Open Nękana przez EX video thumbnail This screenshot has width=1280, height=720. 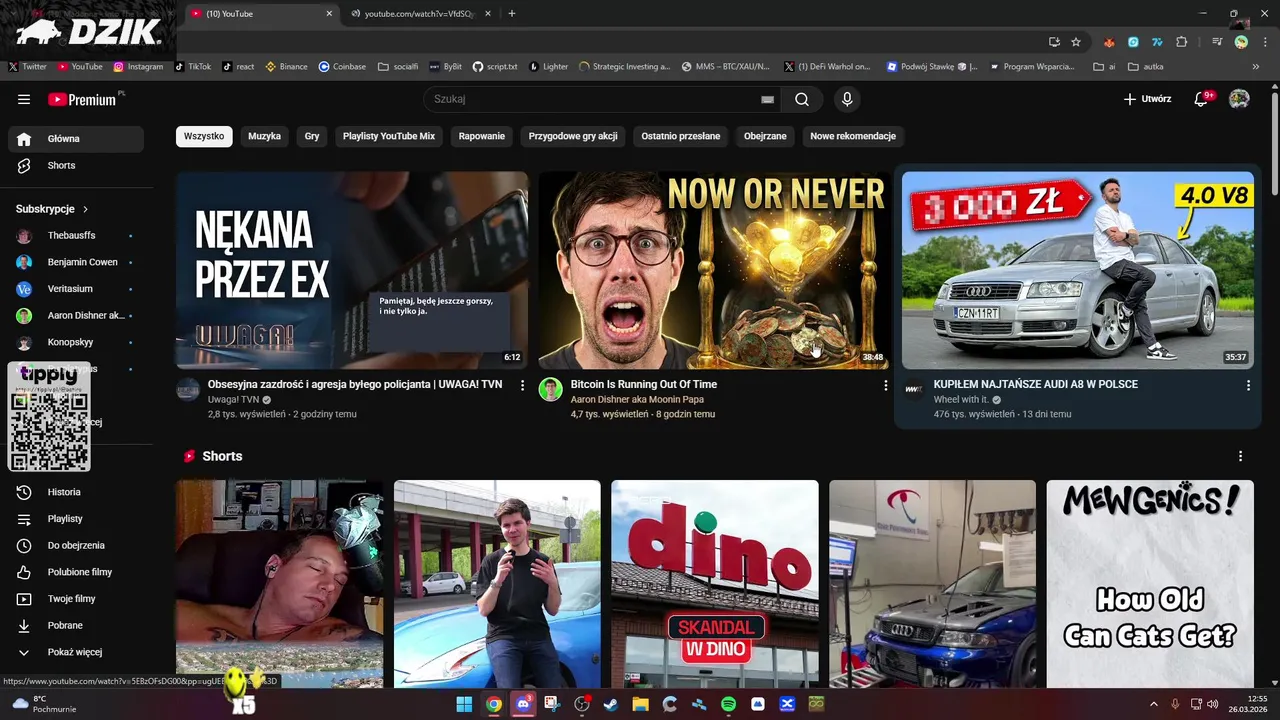(352, 270)
